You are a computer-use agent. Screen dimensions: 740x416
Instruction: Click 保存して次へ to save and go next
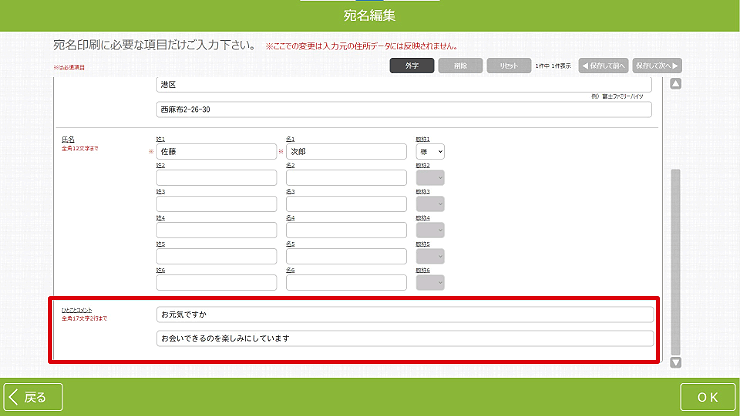tap(656, 65)
